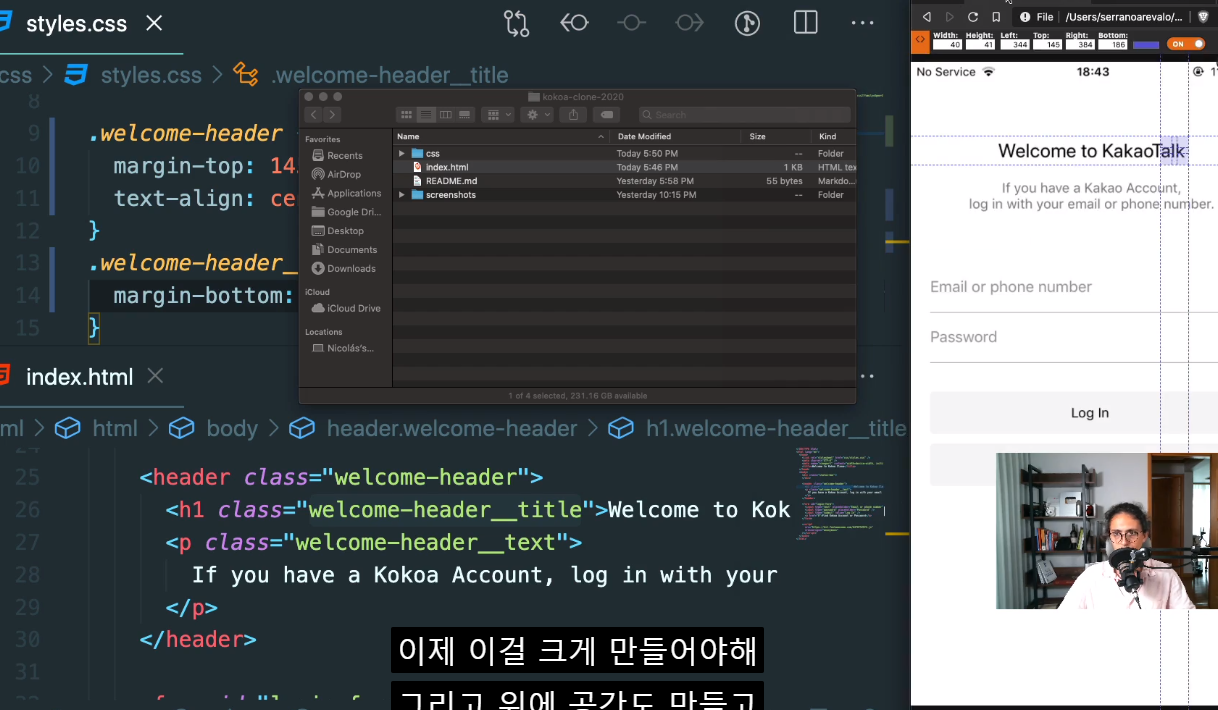The image size is (1218, 710).
Task: Click header.welcome-header breadcrumb
Action: click(x=452, y=428)
